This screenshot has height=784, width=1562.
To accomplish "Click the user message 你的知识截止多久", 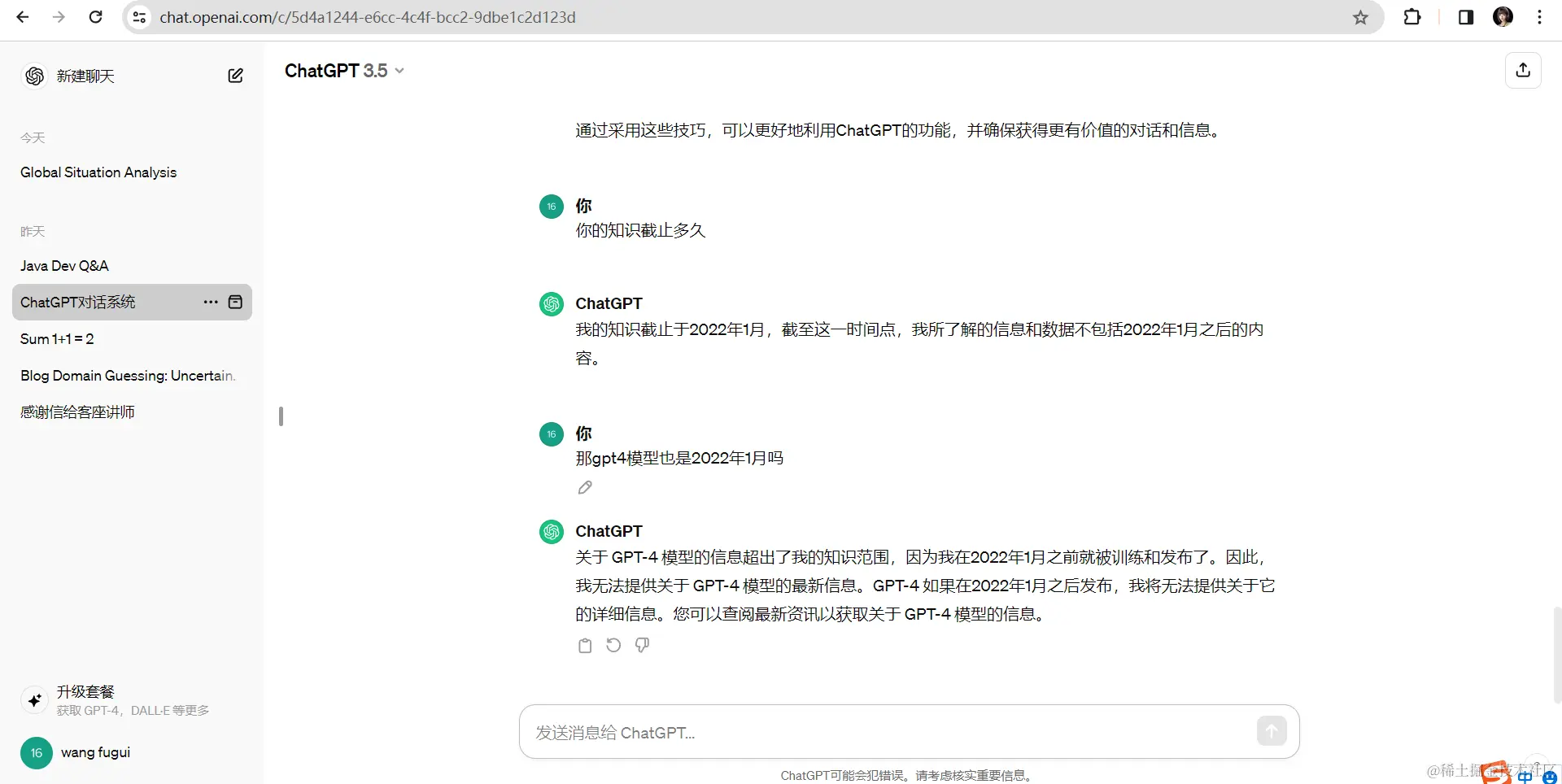I will [640, 230].
